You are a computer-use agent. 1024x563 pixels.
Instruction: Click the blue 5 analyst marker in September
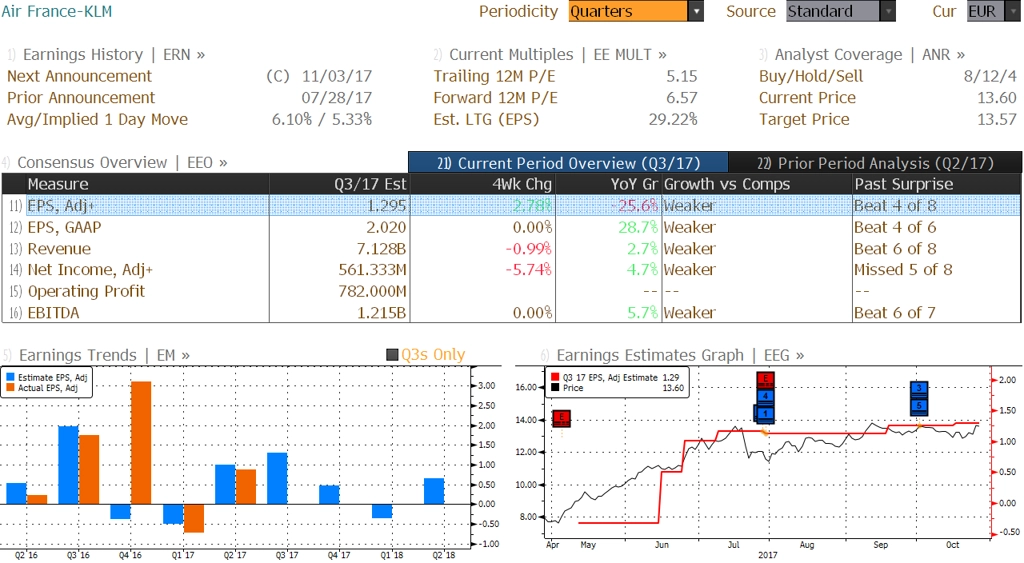(919, 406)
